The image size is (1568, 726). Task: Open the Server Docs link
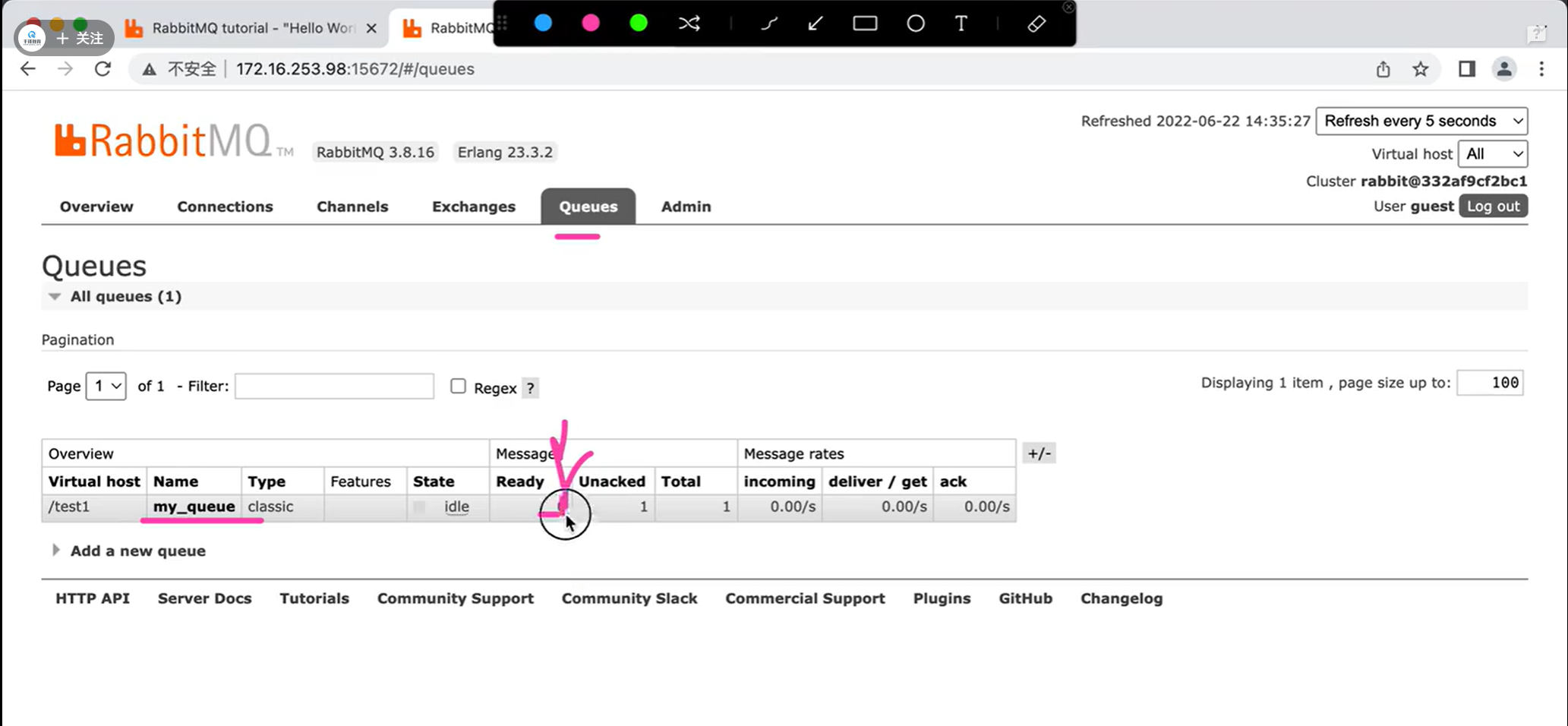[205, 598]
